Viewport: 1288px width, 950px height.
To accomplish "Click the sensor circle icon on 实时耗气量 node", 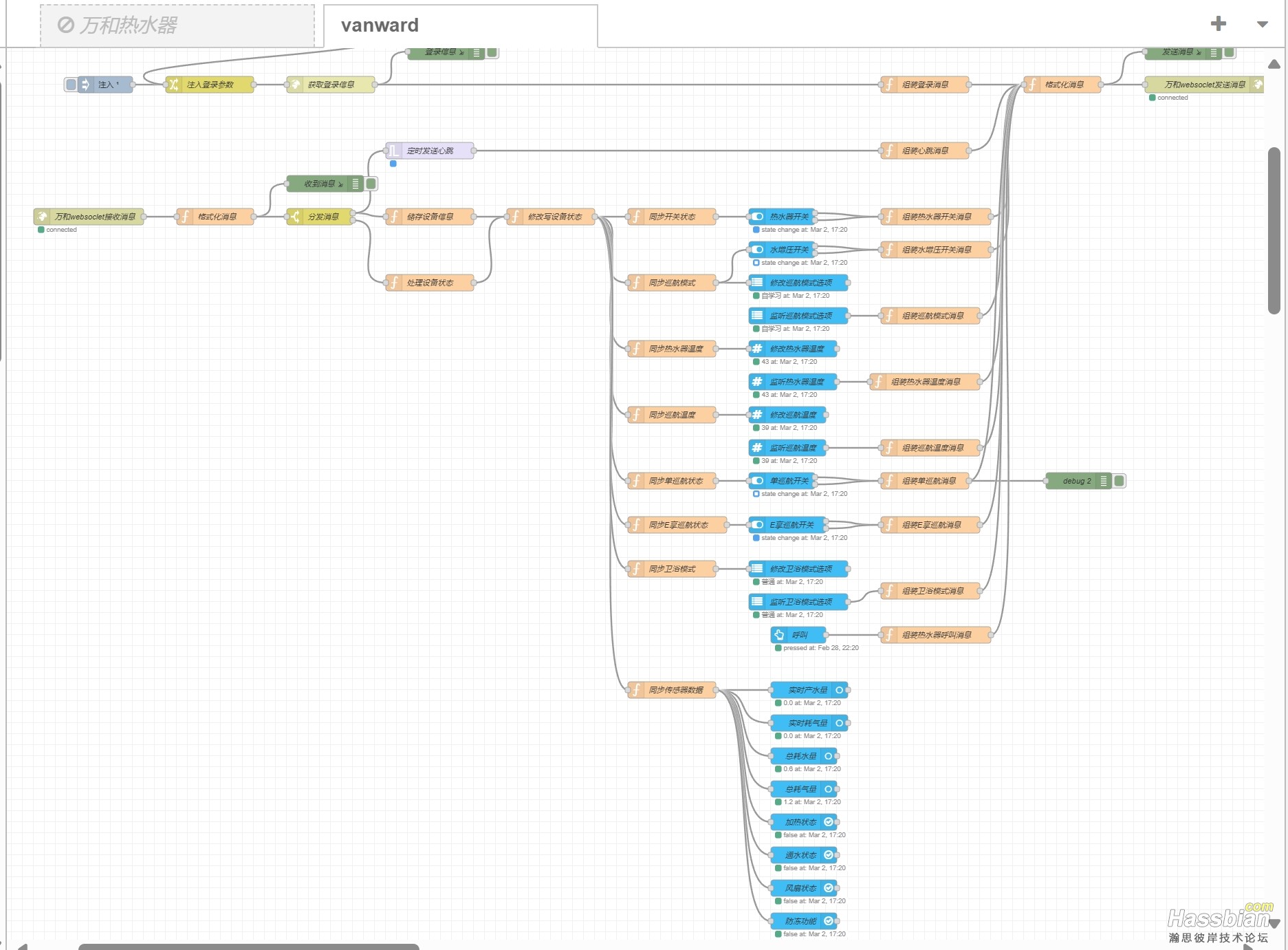I will coord(840,723).
